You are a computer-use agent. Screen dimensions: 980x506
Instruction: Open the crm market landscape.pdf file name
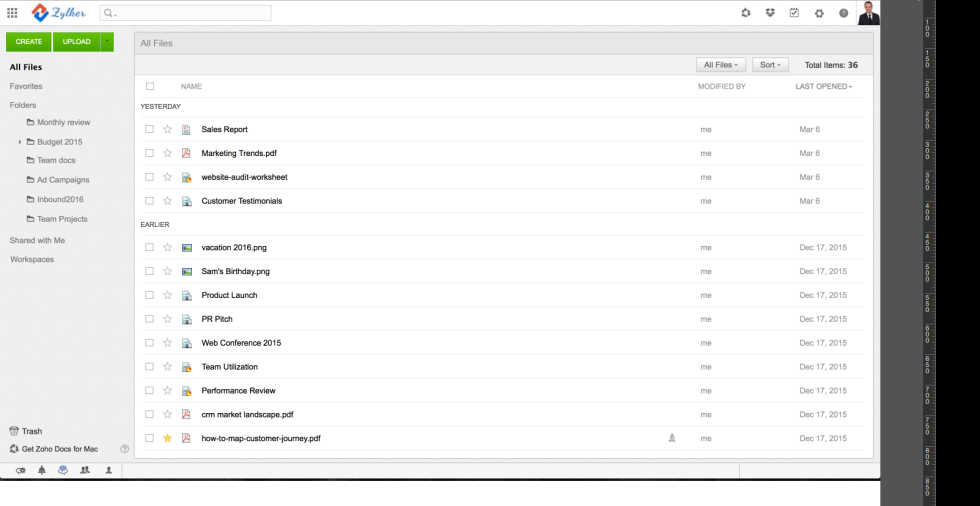click(x=247, y=414)
